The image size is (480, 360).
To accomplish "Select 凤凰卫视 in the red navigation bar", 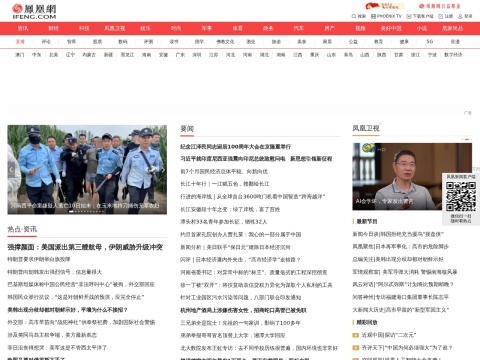I will pyautogui.click(x=115, y=28).
